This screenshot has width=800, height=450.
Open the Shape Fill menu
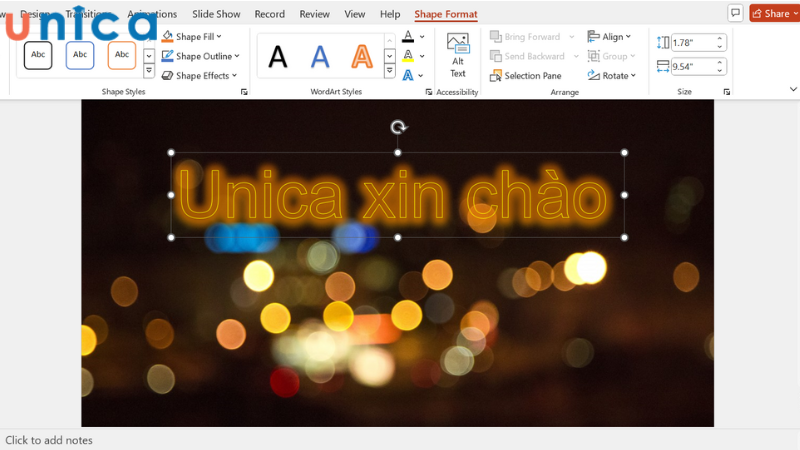pos(192,37)
